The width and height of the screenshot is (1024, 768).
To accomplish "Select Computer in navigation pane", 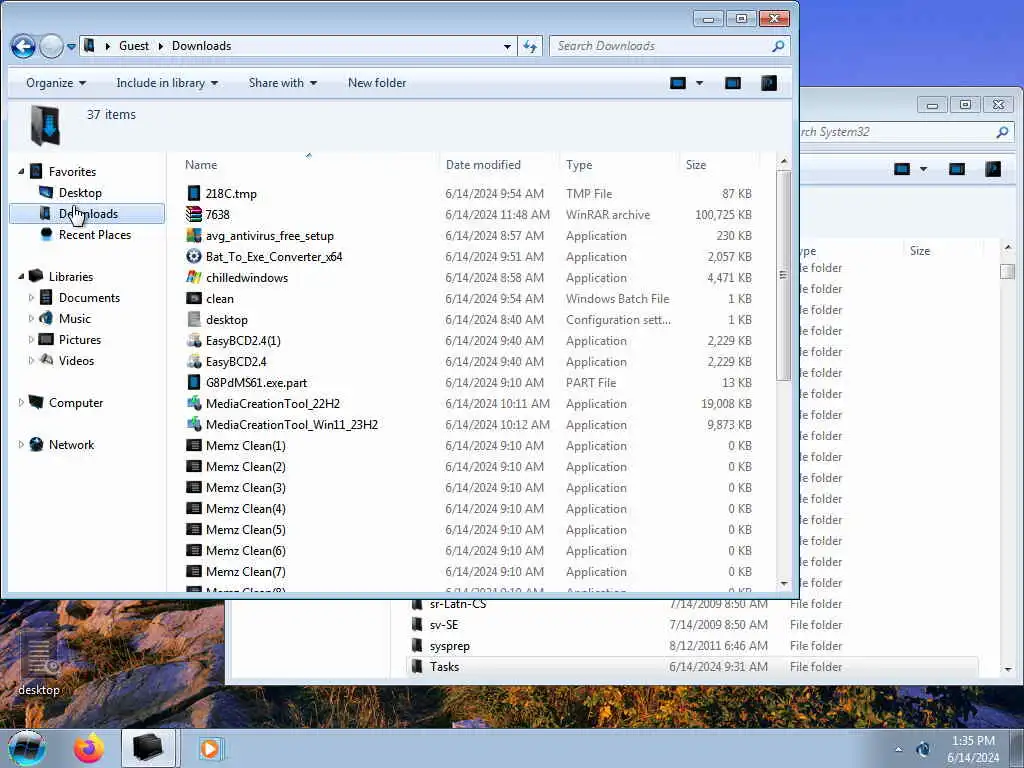I will pyautogui.click(x=76, y=403).
